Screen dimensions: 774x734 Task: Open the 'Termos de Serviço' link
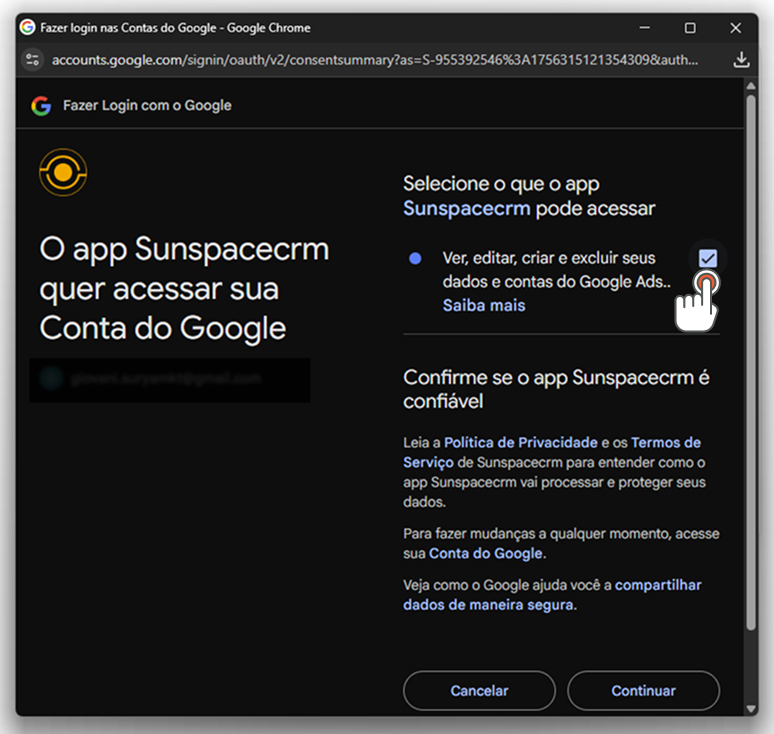point(665,442)
